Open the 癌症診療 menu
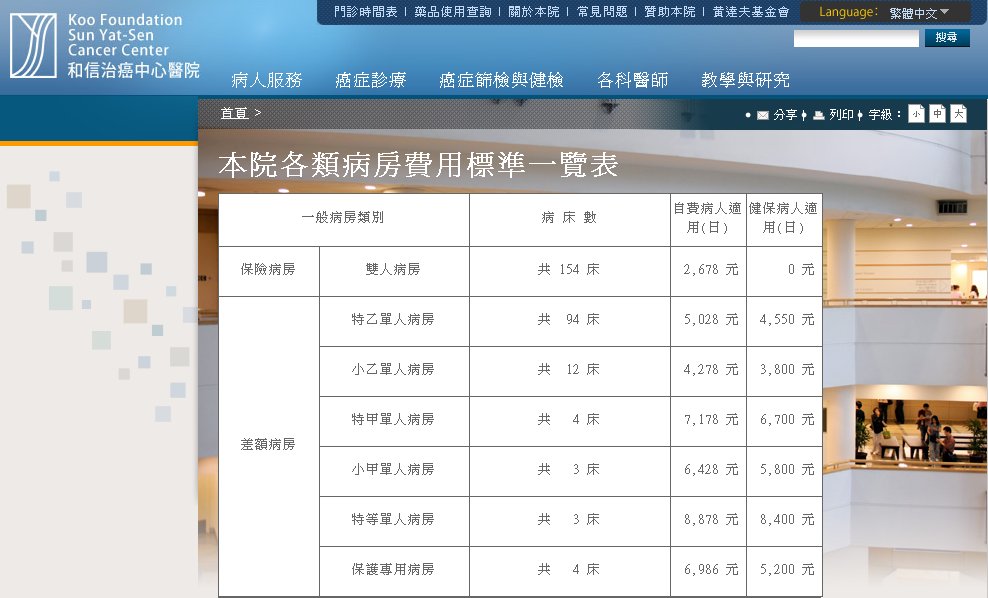Image resolution: width=988 pixels, height=598 pixels. (x=370, y=80)
